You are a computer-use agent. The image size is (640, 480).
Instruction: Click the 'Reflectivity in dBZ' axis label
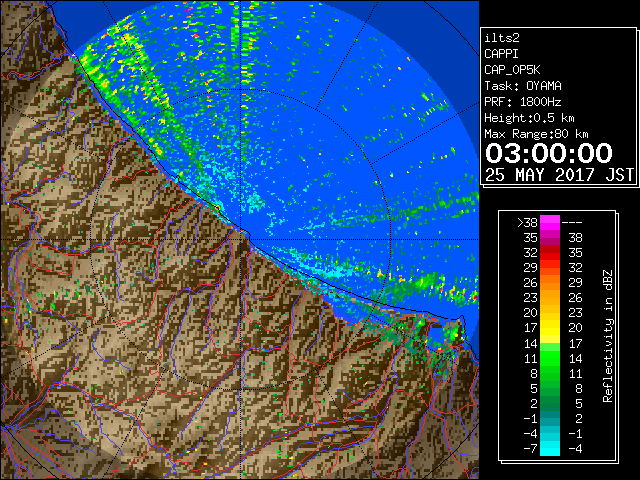coord(608,336)
